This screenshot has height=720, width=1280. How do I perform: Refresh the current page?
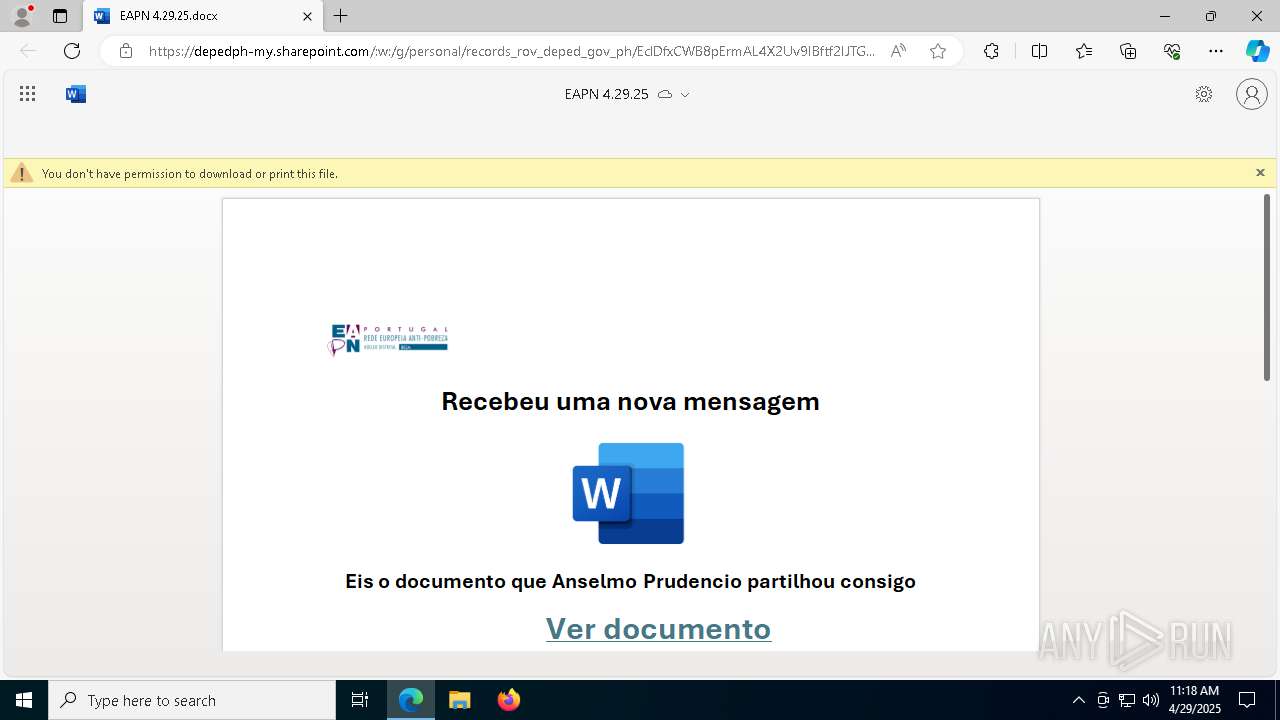pos(72,51)
